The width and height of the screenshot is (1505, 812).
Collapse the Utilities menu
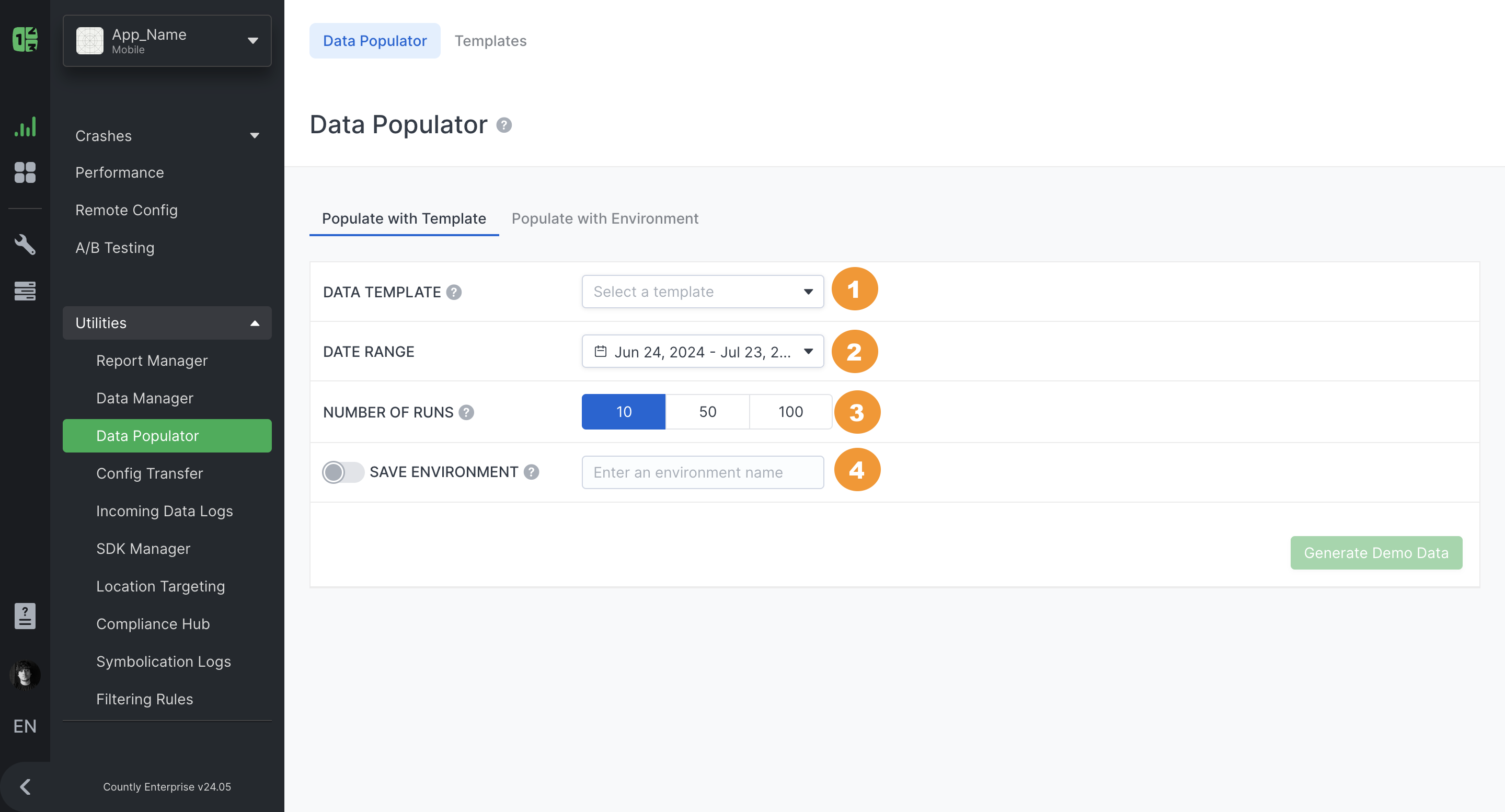tap(167, 323)
